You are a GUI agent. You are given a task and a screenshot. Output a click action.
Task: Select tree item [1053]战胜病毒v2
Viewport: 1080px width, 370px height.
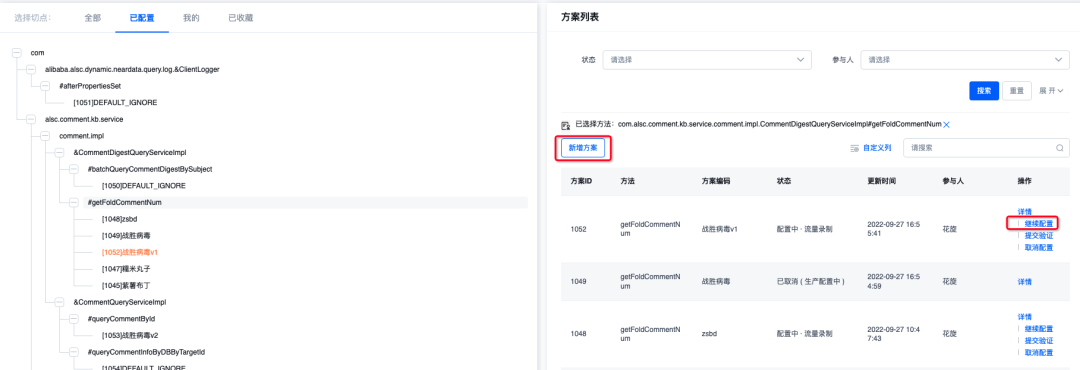click(x=129, y=336)
